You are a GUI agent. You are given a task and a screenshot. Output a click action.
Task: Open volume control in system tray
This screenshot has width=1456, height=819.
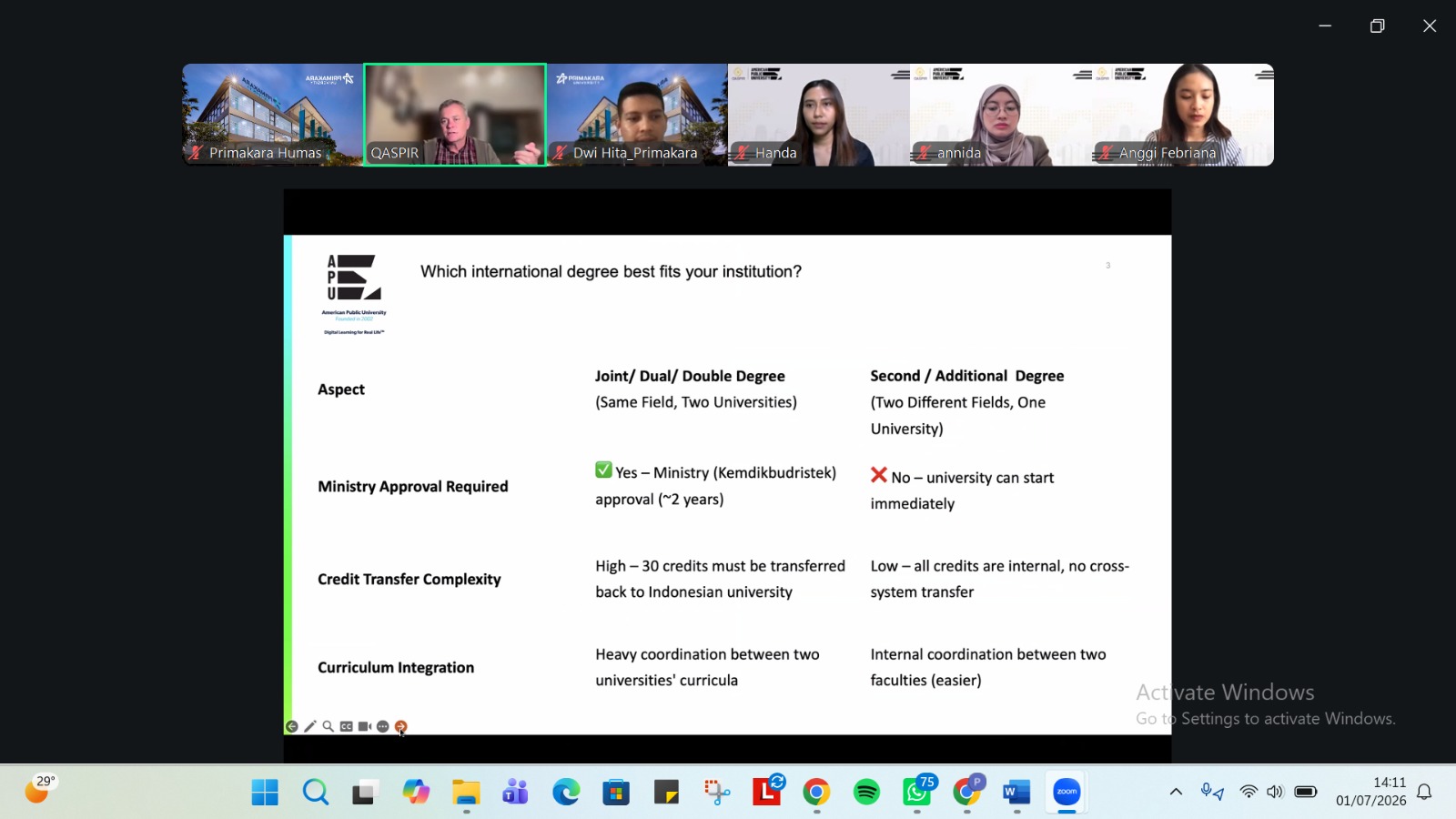[1275, 792]
